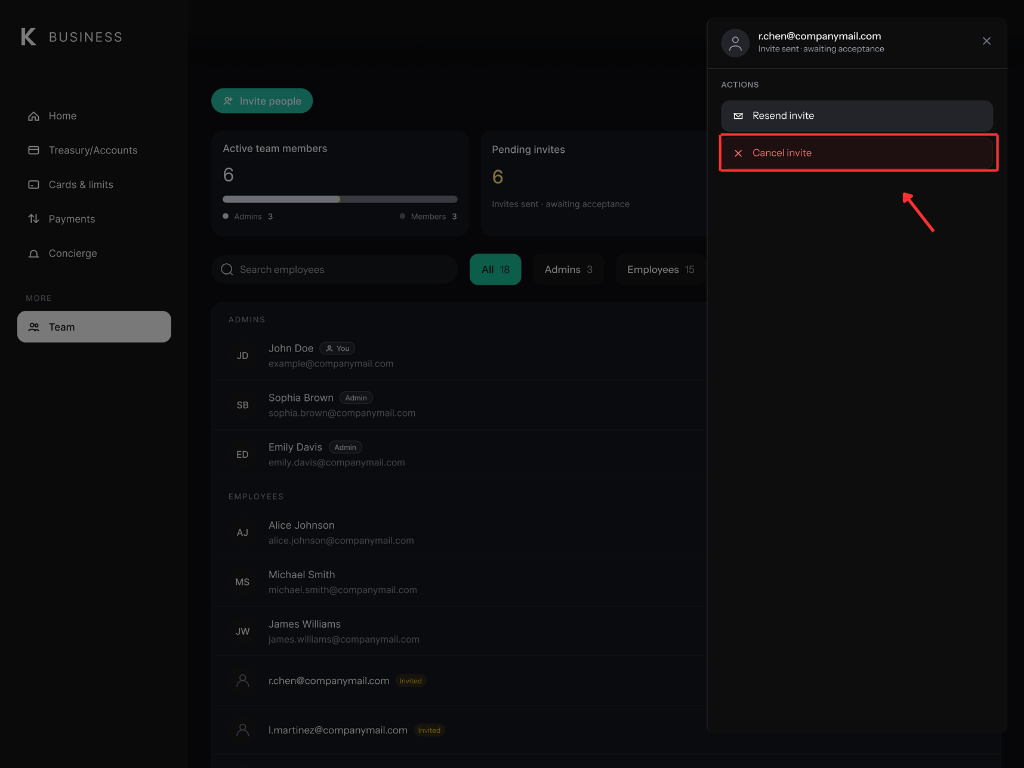
Task: Close the r.chen invite side panel
Action: (986, 41)
